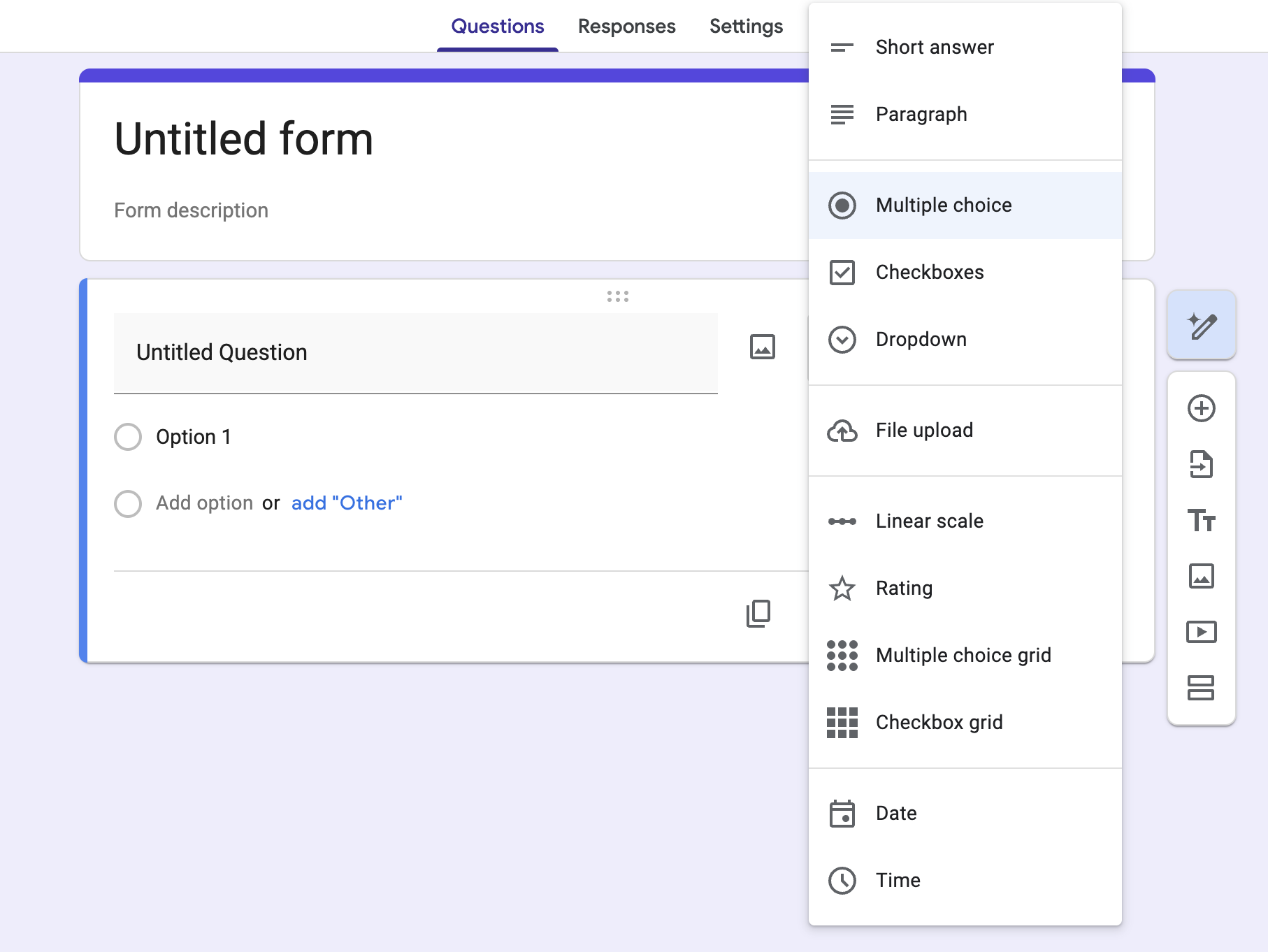This screenshot has height=952, width=1268.
Task: Select the Option 1 radio button
Action: pos(128,437)
